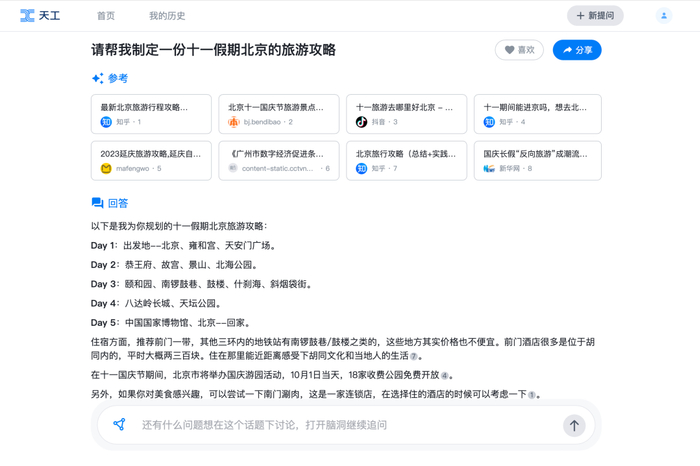
Task: Toggle the 喜欢 like button
Action: [x=519, y=50]
